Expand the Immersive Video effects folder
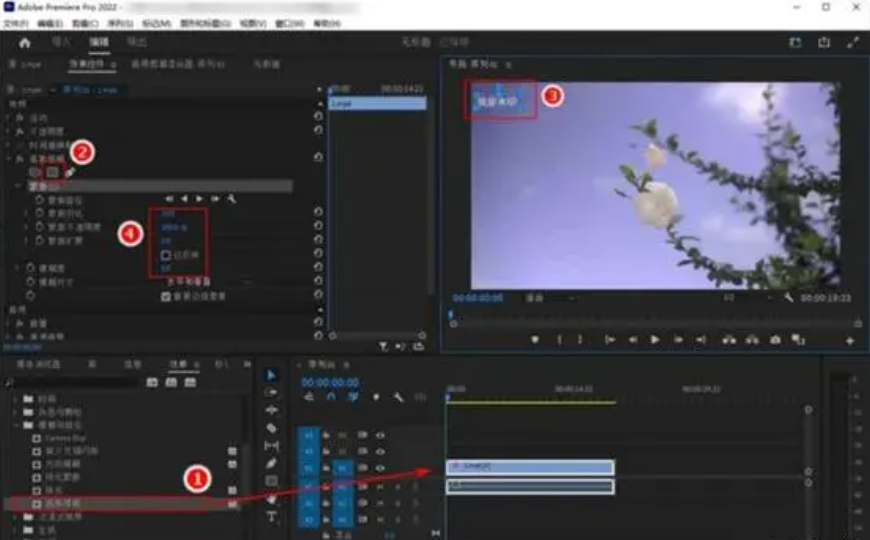The height and width of the screenshot is (540, 870). (16, 517)
